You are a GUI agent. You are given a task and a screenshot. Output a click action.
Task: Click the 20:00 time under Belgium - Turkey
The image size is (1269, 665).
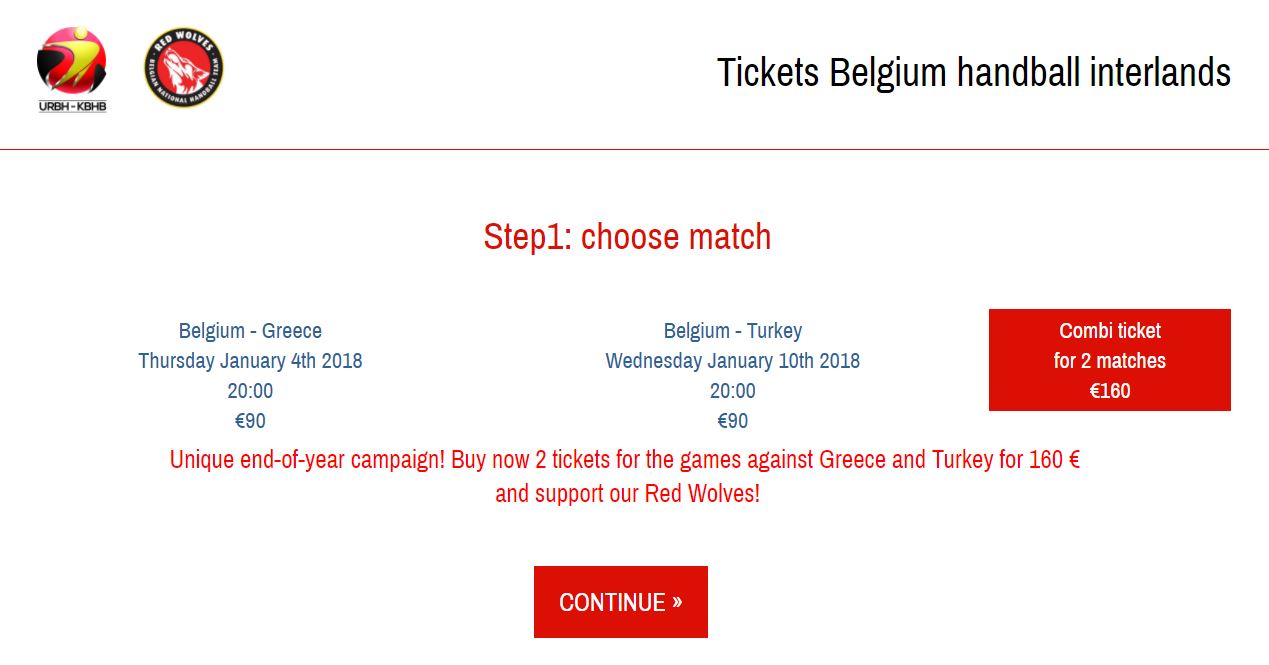[x=733, y=390]
